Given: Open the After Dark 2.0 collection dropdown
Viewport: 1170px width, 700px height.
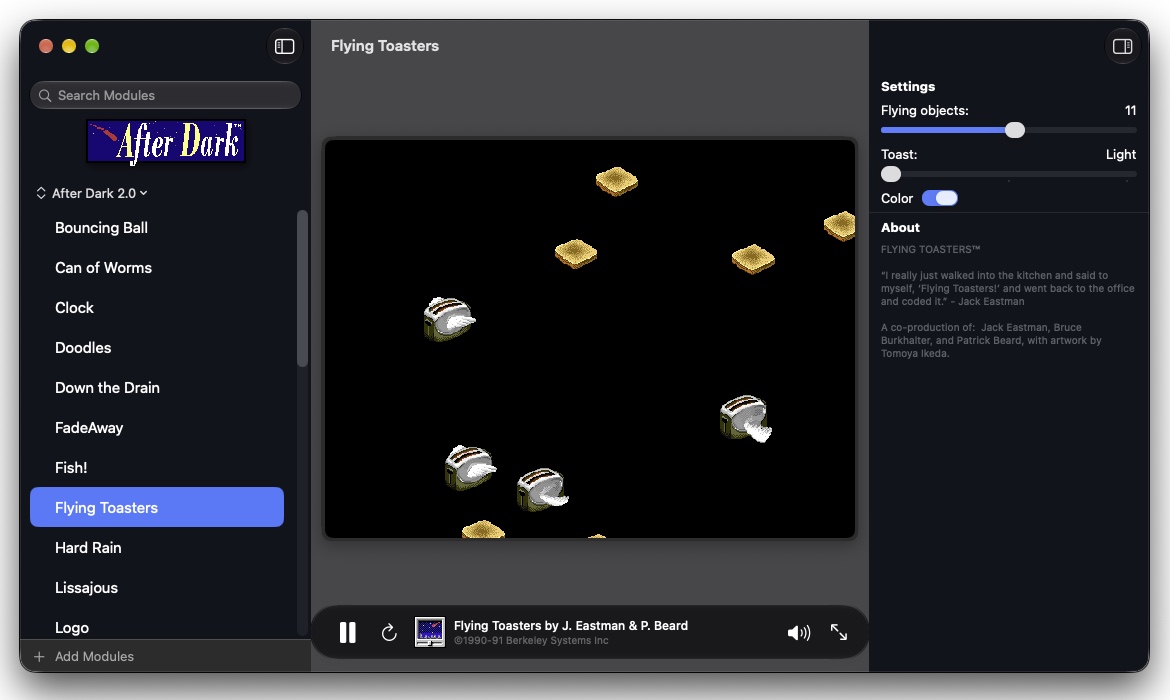Looking at the screenshot, I should 93,193.
